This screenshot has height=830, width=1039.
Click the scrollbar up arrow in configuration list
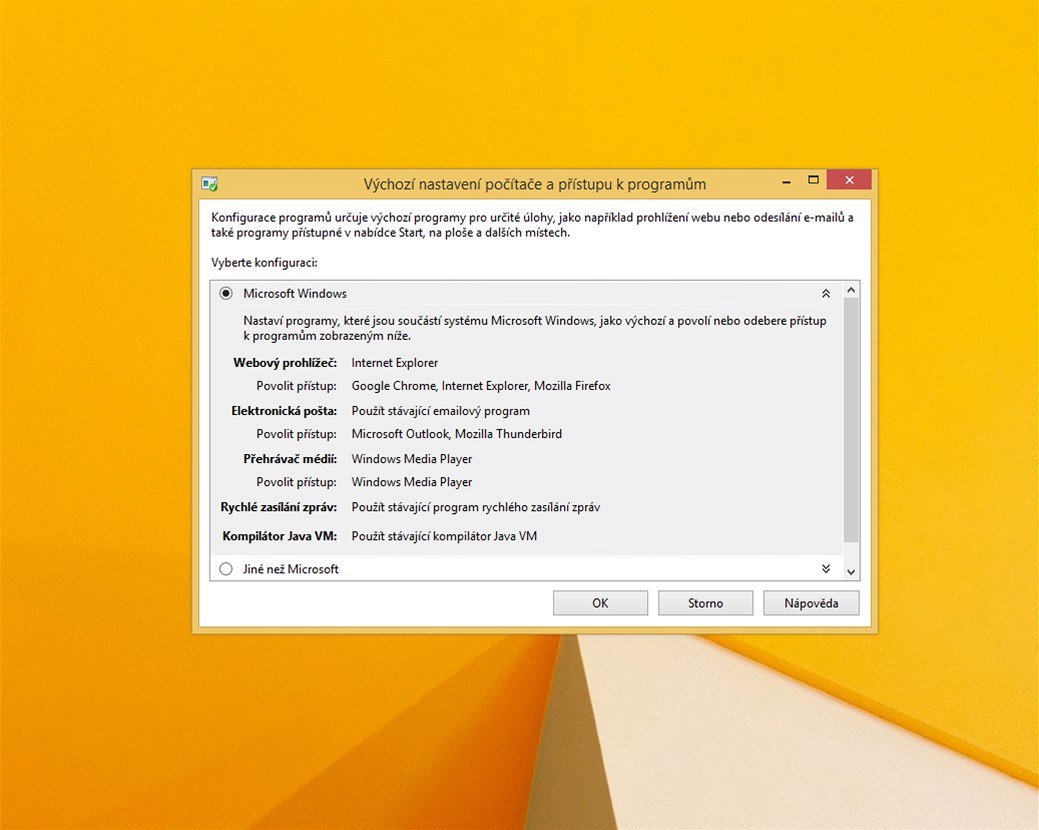tap(851, 290)
